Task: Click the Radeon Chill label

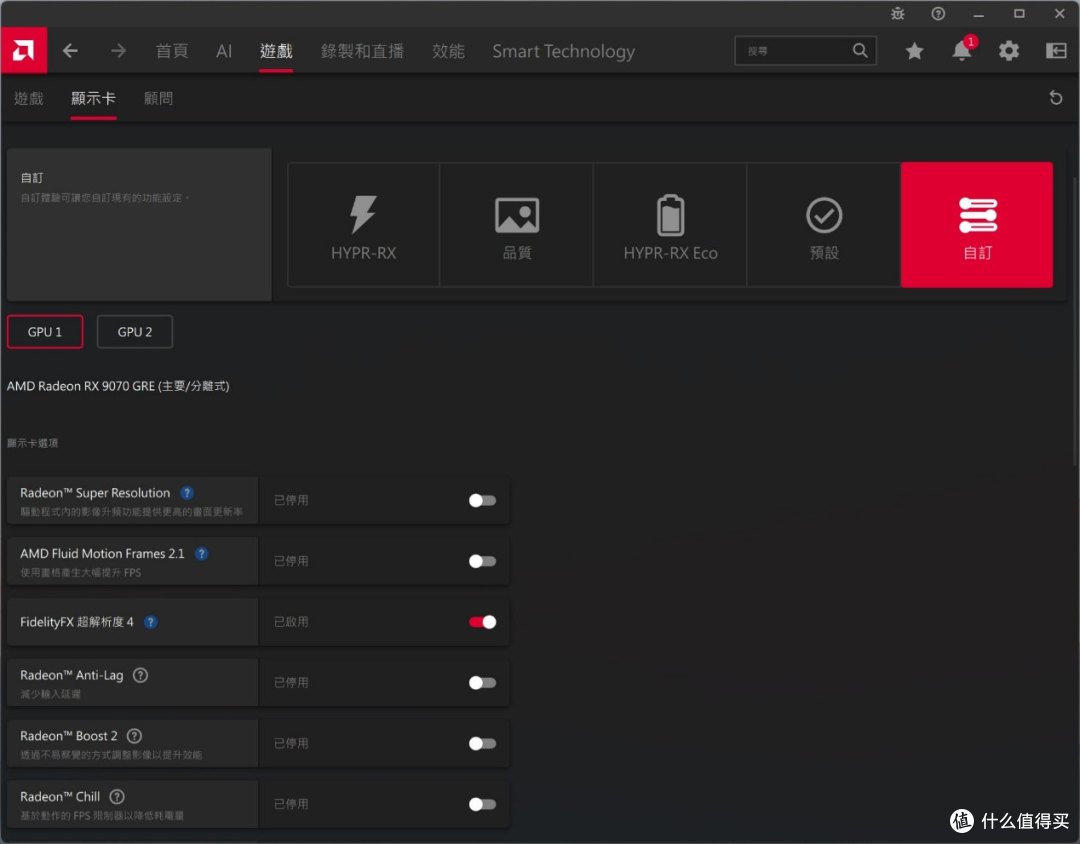Action: (x=60, y=796)
